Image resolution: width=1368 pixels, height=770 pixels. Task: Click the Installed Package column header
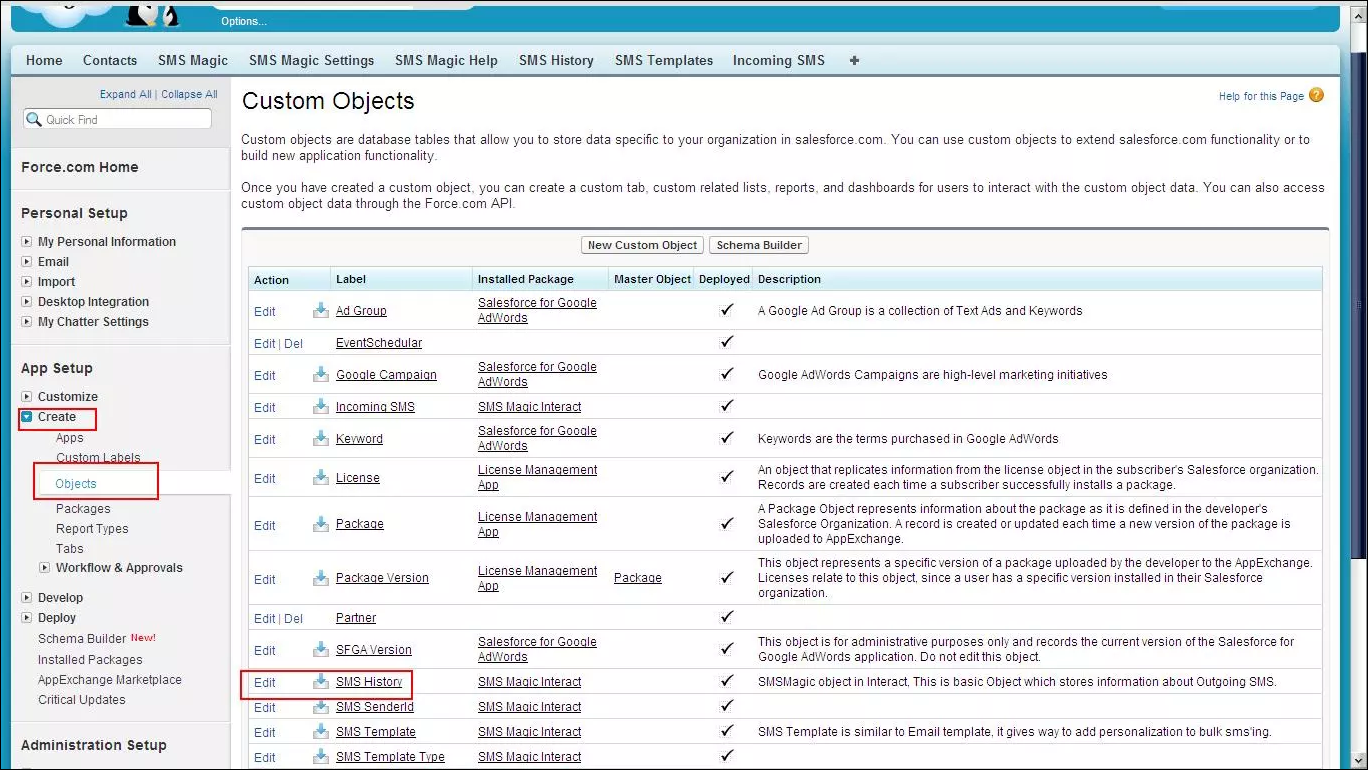pos(526,279)
